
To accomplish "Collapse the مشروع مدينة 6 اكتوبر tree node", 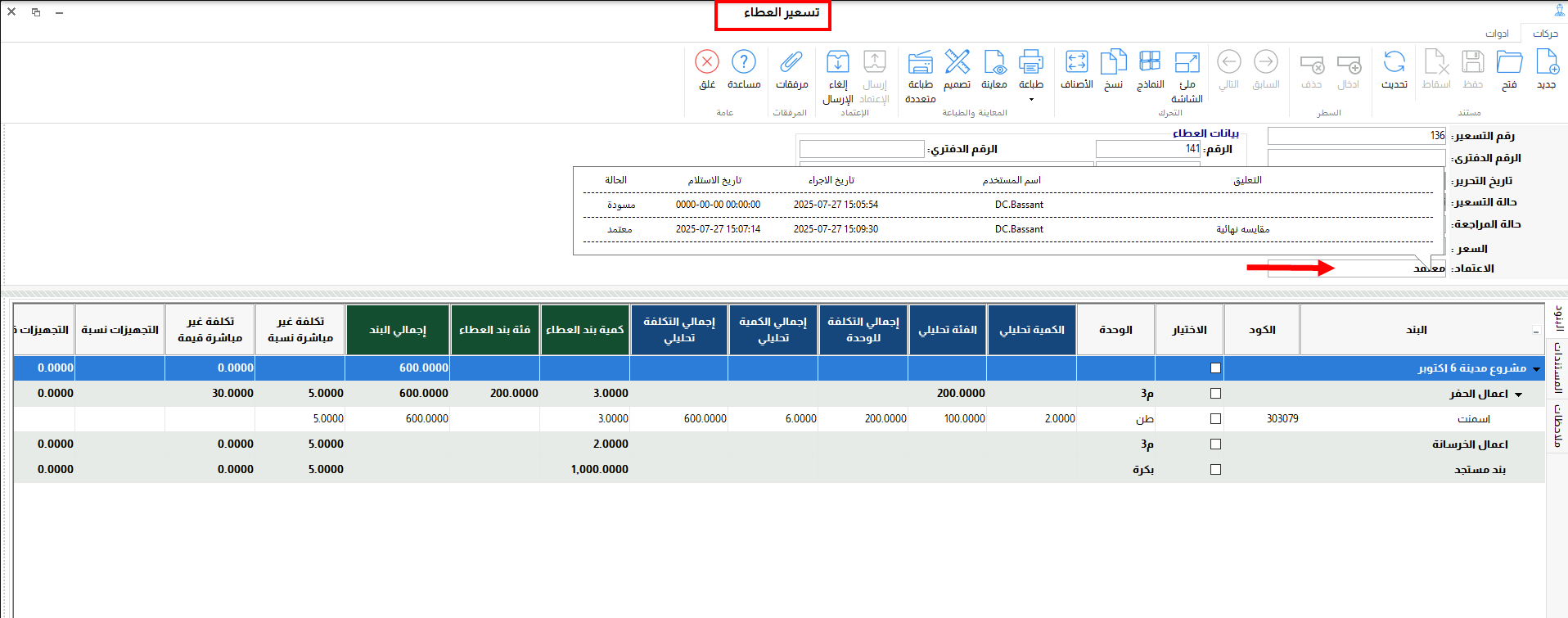I will coord(1536,369).
